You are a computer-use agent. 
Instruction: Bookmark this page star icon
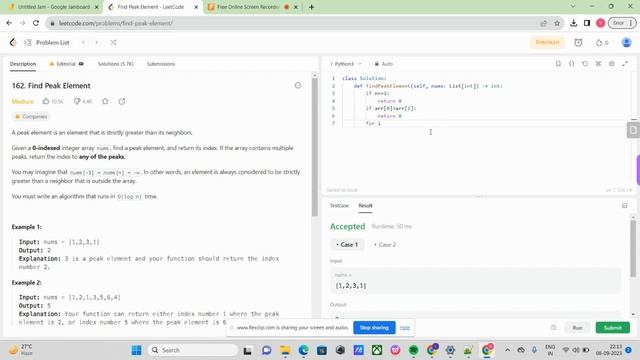point(557,23)
